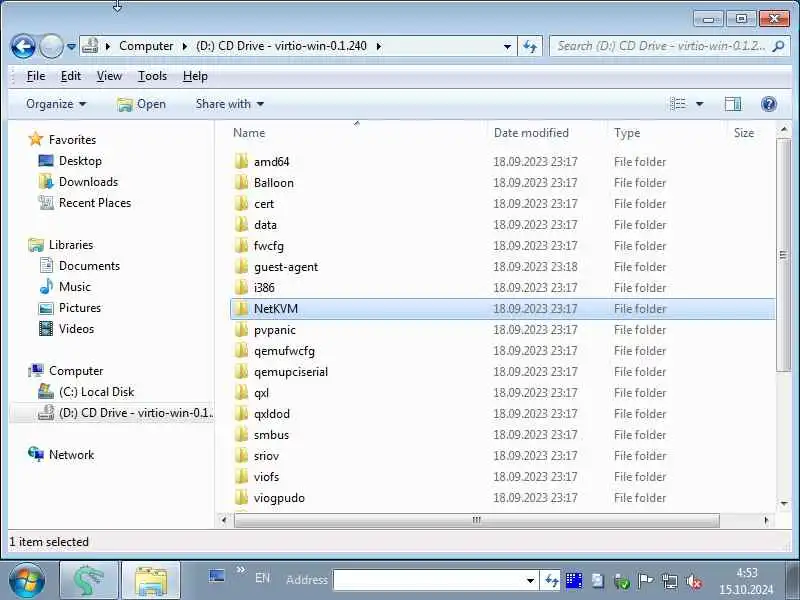800x600 pixels.
Task: Click the scroll down arrow of file list
Action: point(784,504)
